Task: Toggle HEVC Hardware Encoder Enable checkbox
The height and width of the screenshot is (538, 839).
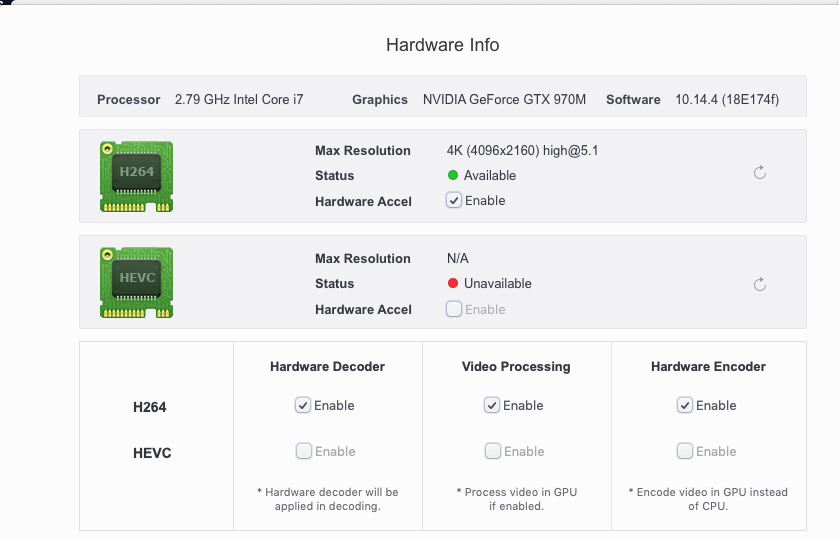Action: (685, 451)
